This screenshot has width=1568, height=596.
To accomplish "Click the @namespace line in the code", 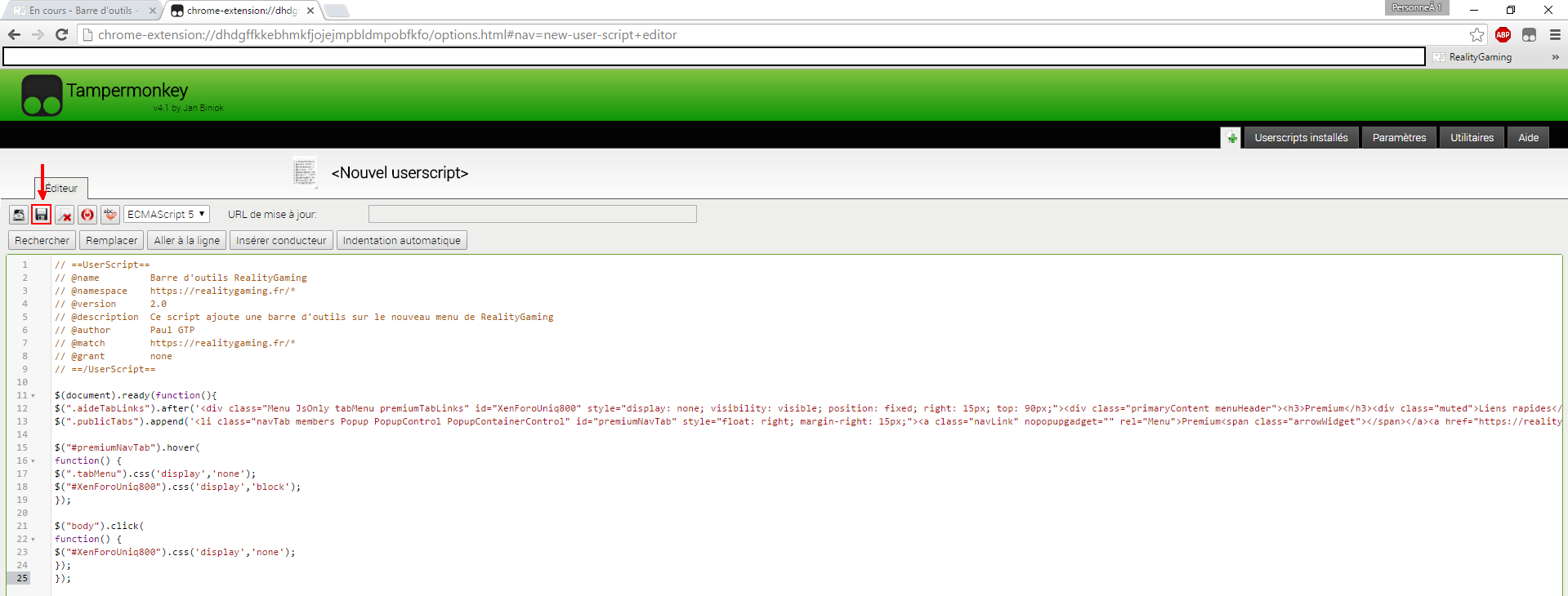I will (175, 291).
